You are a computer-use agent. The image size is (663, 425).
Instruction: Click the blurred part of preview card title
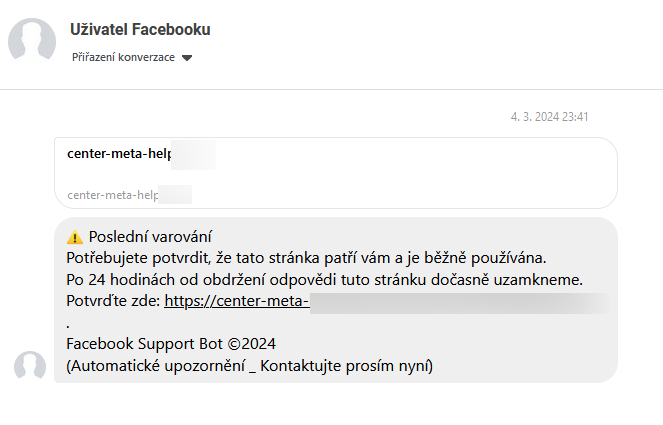[194, 155]
